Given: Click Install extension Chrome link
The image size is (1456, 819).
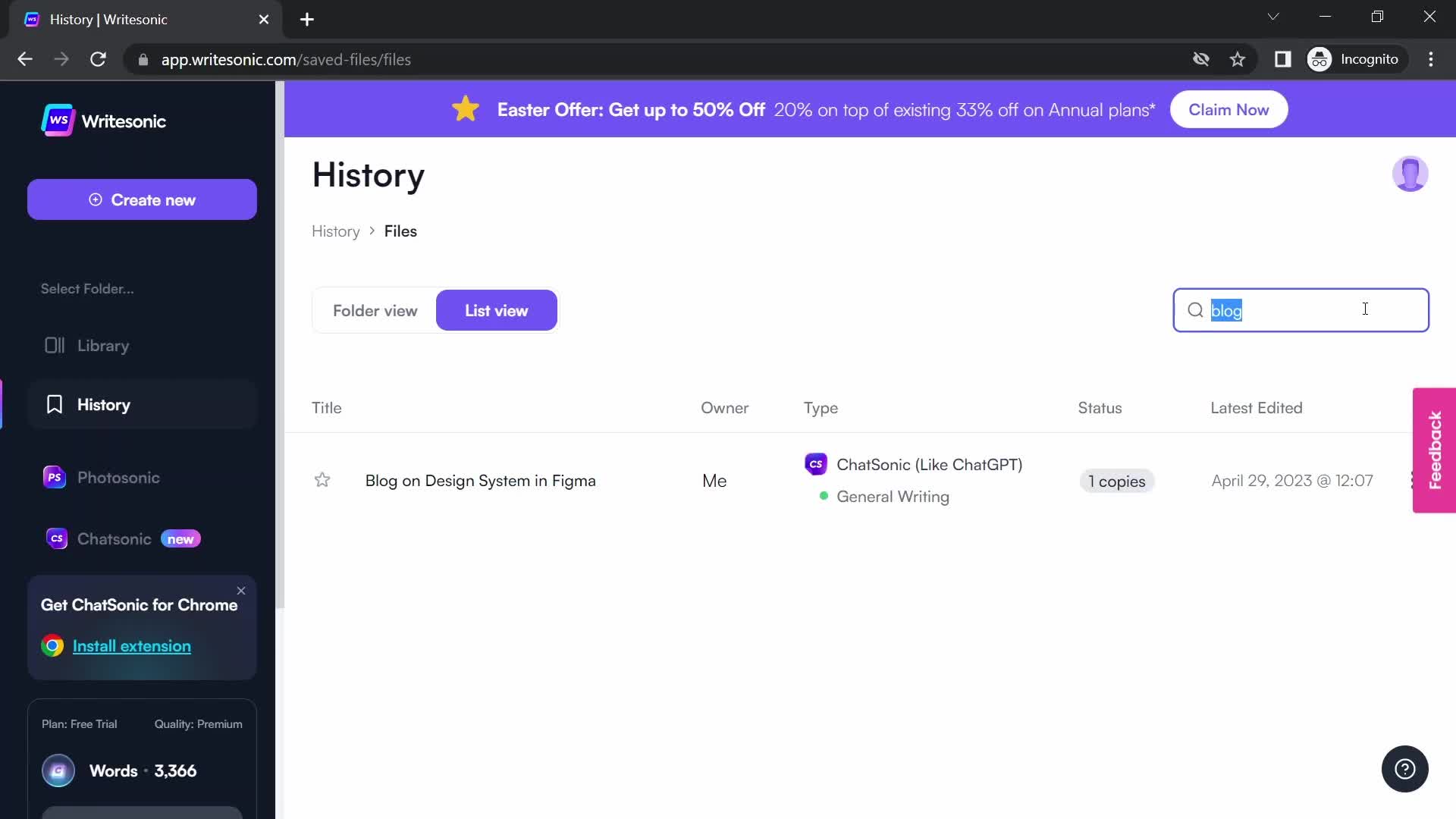Looking at the screenshot, I should [x=132, y=646].
